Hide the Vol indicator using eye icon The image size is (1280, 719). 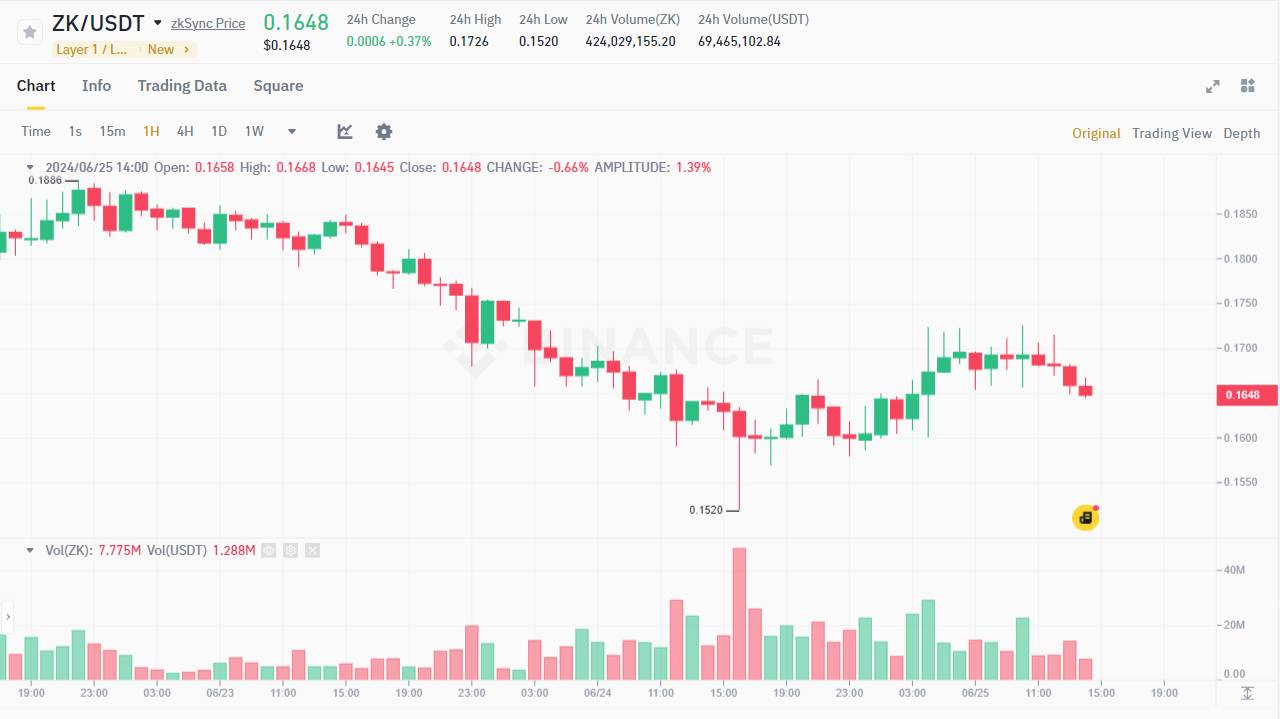click(x=268, y=550)
